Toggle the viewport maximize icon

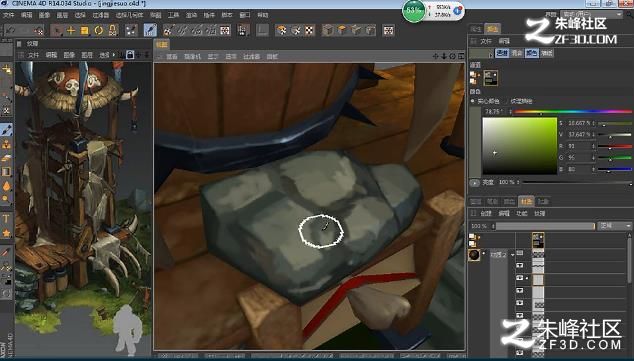(x=461, y=56)
